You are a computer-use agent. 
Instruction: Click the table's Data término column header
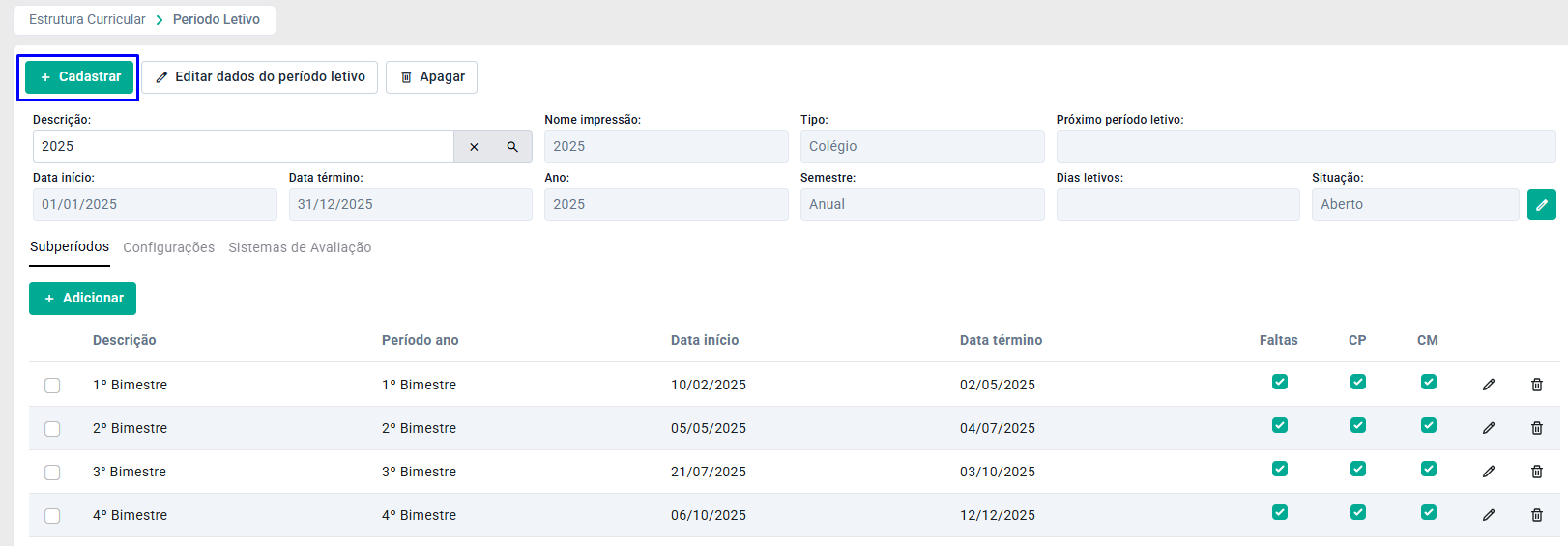click(x=1002, y=340)
